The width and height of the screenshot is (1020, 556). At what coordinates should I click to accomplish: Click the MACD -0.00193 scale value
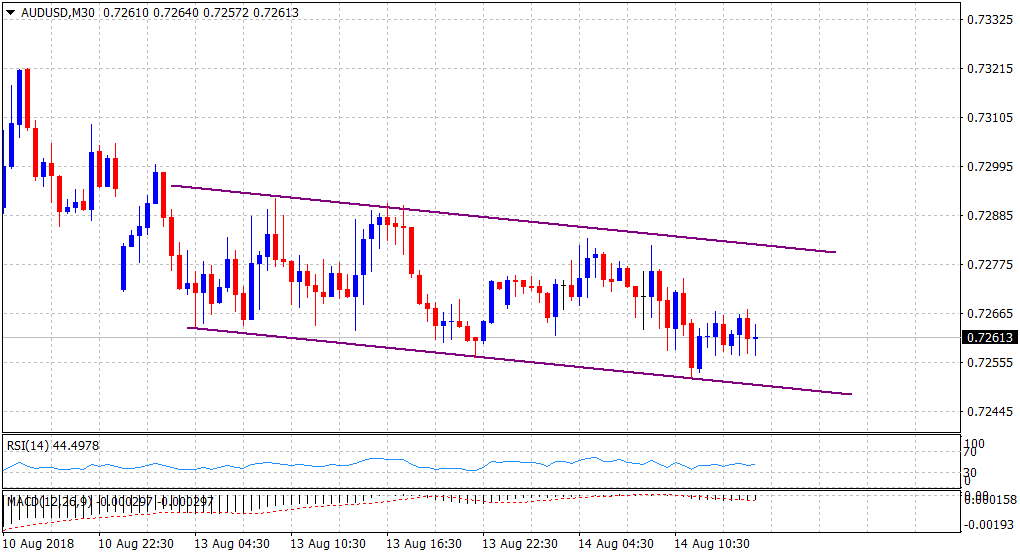989,524
